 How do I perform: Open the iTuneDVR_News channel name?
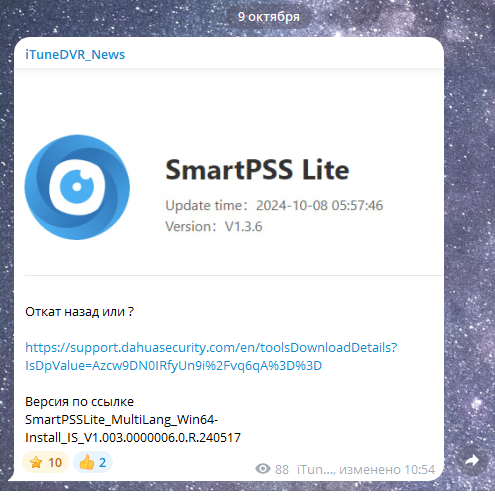[75, 55]
